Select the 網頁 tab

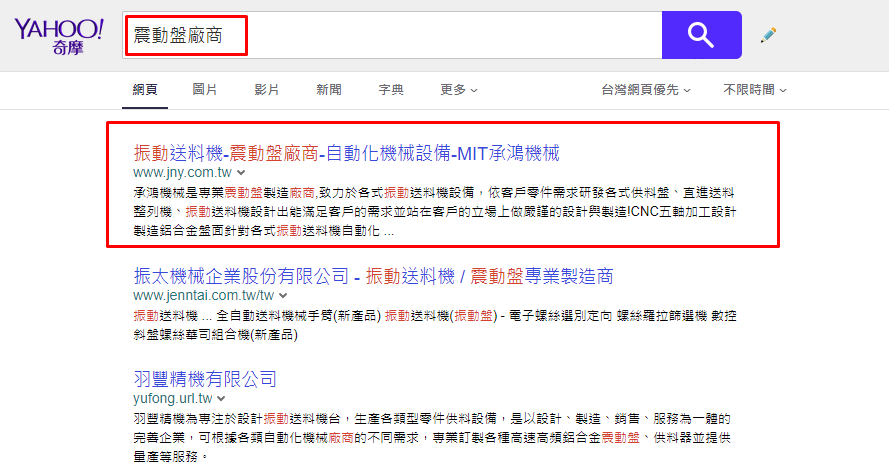[x=145, y=90]
